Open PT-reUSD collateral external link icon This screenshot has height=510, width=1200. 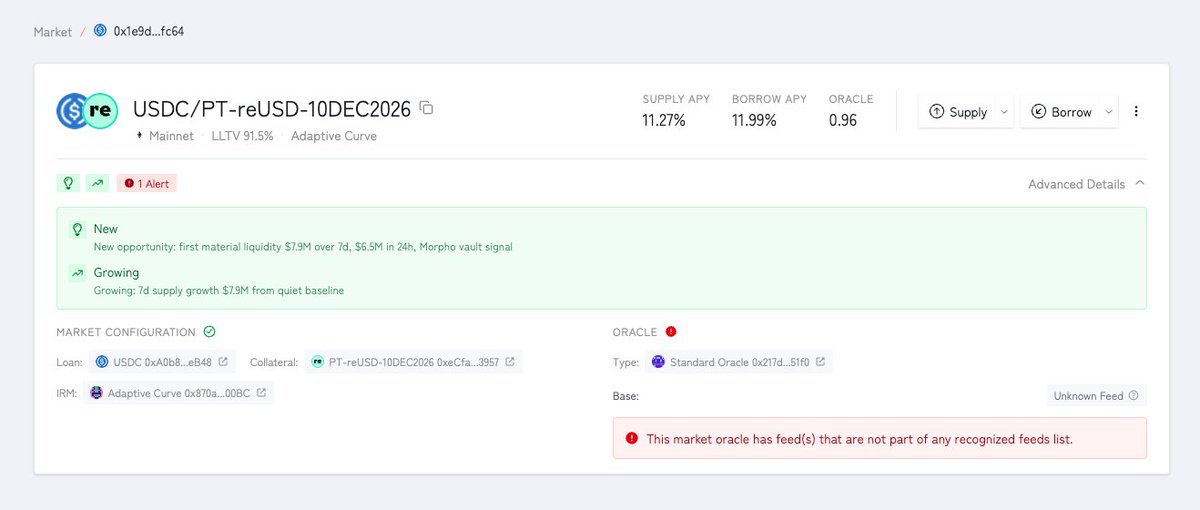(x=510, y=361)
